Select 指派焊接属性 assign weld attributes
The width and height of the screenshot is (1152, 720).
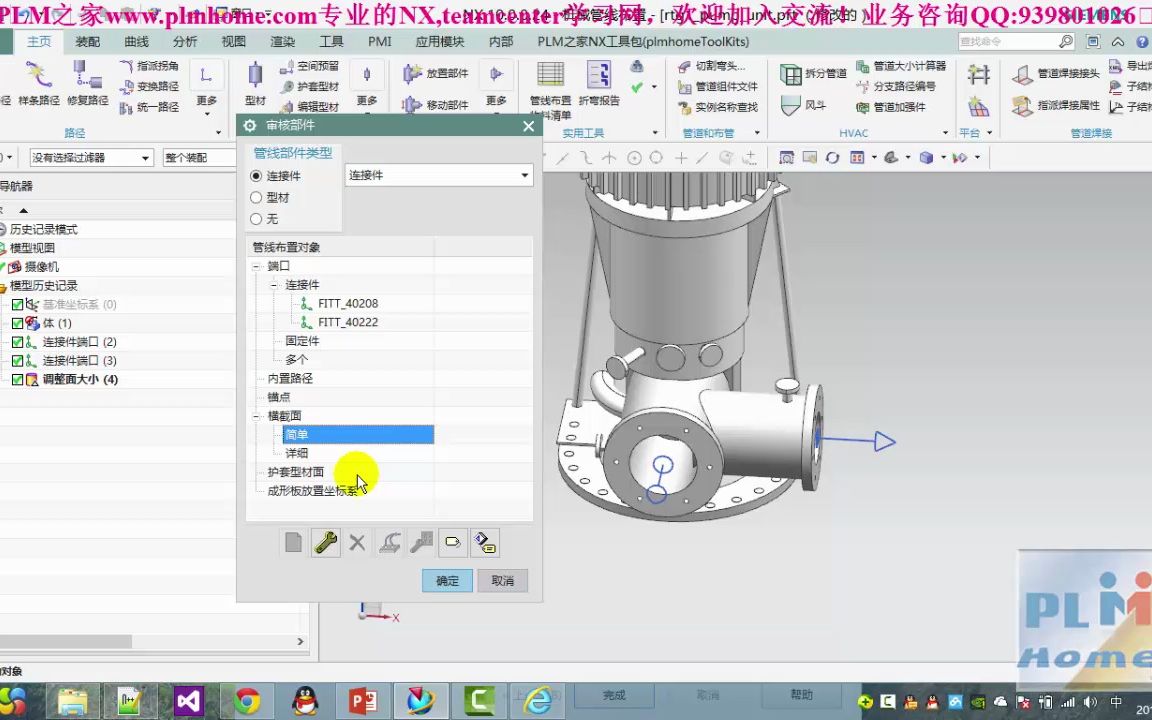coord(1056,105)
